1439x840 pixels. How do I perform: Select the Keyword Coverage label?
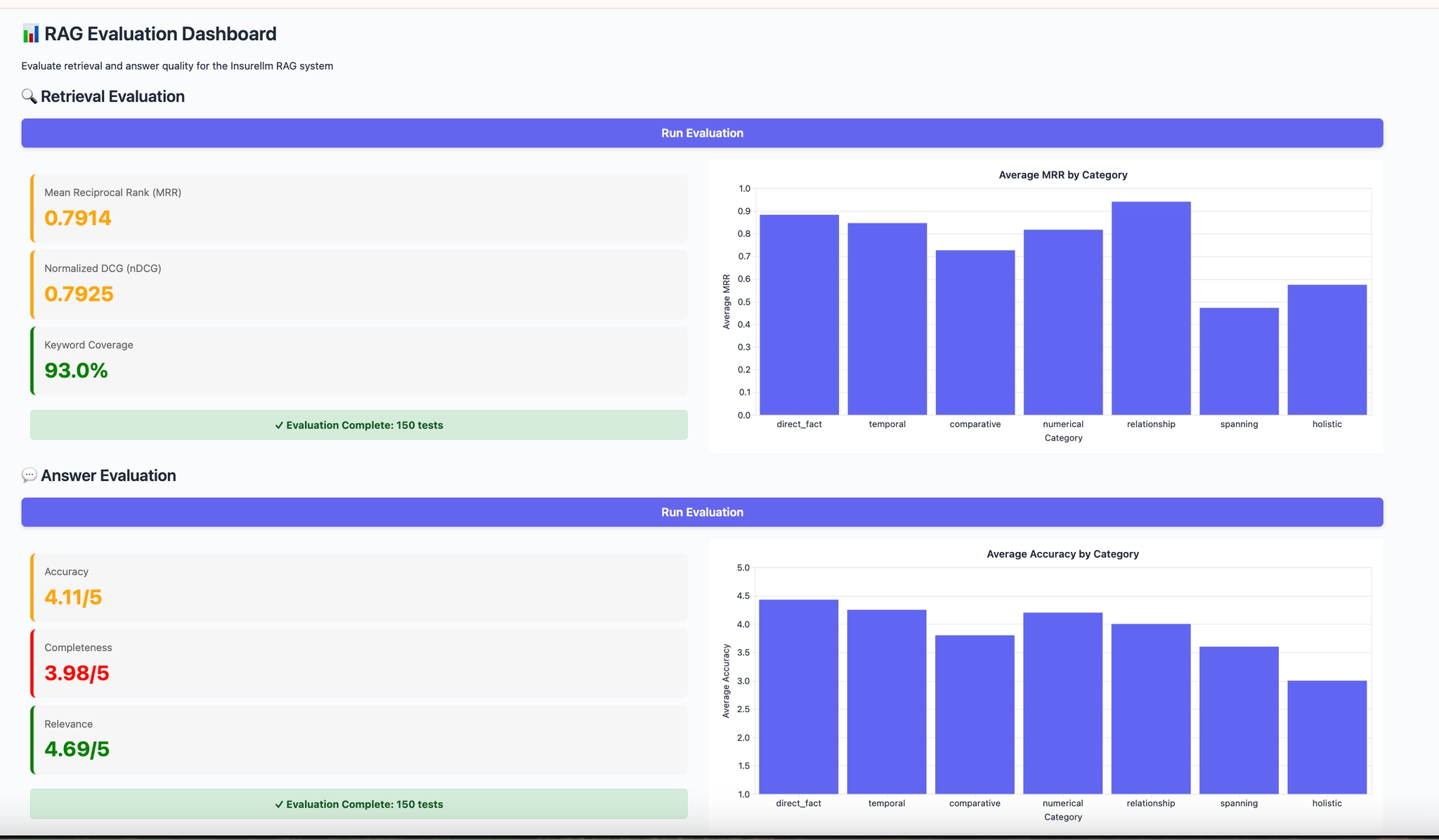tap(89, 345)
